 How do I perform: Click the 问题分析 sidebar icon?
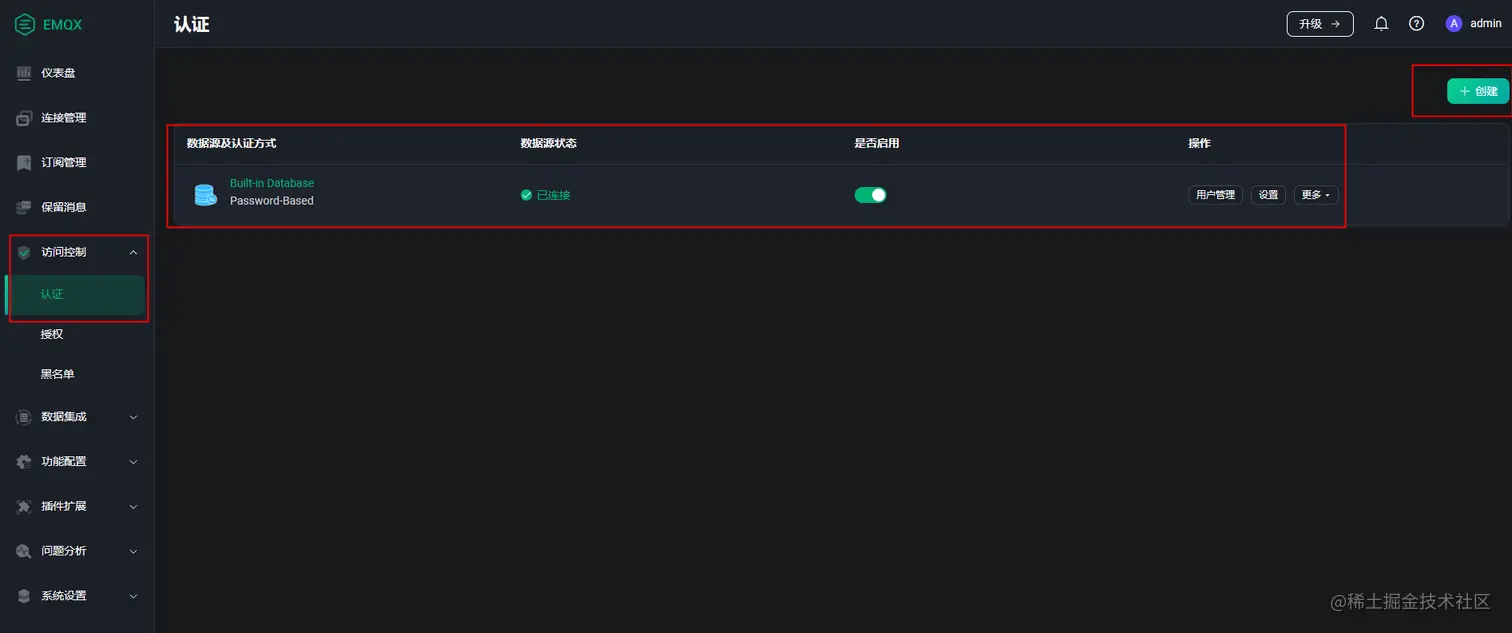click(x=24, y=551)
